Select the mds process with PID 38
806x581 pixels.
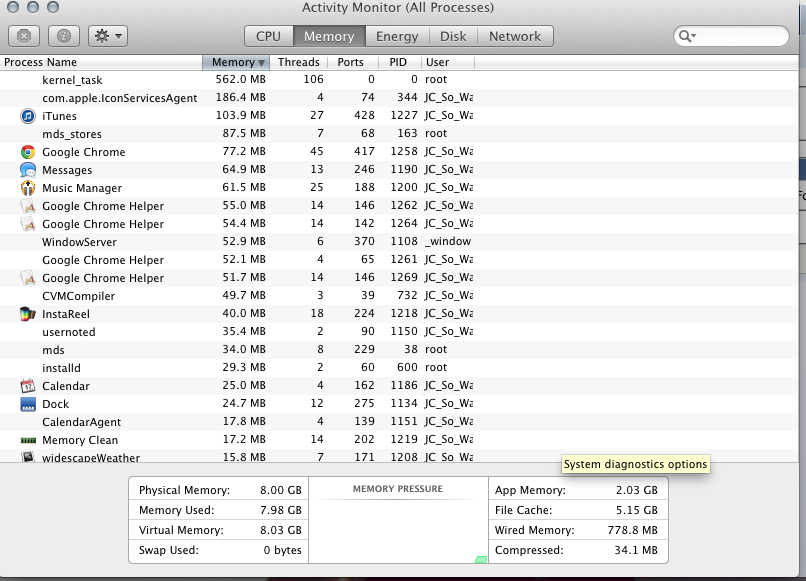click(399, 350)
